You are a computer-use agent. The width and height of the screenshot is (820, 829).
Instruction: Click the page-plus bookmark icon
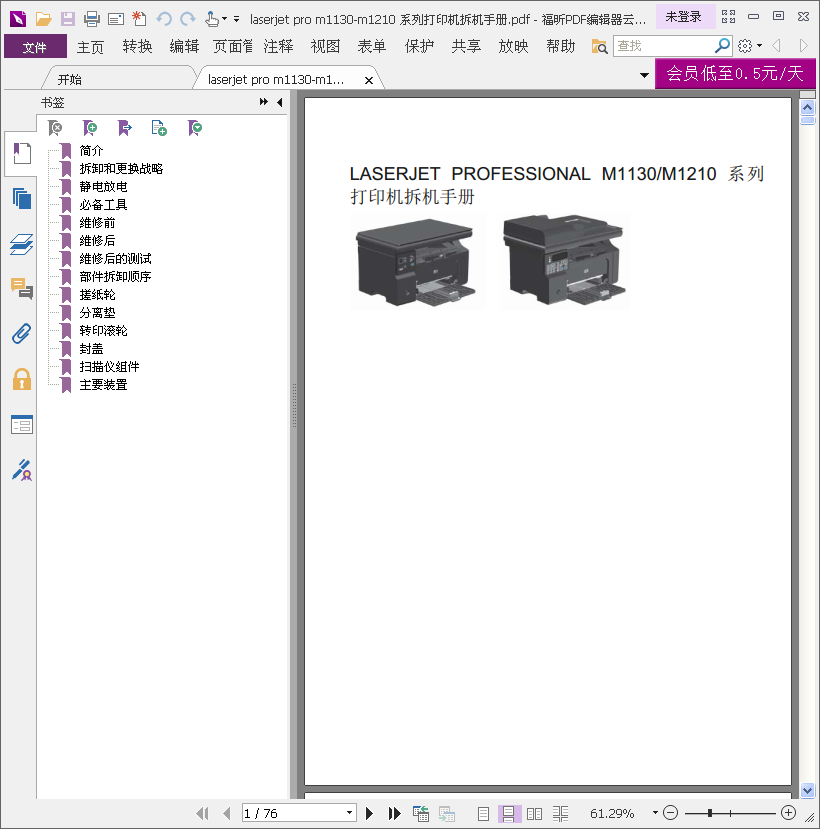(159, 128)
